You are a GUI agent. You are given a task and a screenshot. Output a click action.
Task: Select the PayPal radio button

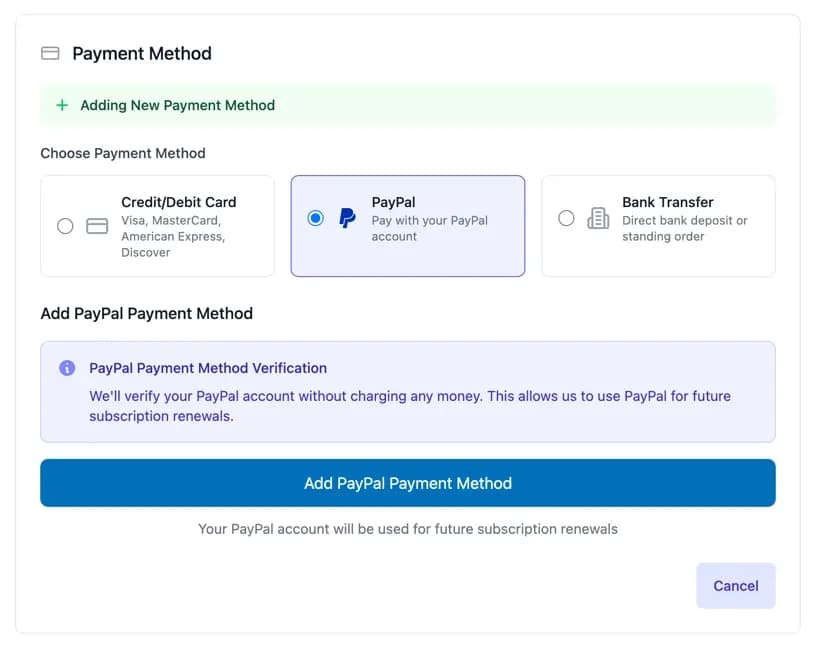tap(316, 218)
